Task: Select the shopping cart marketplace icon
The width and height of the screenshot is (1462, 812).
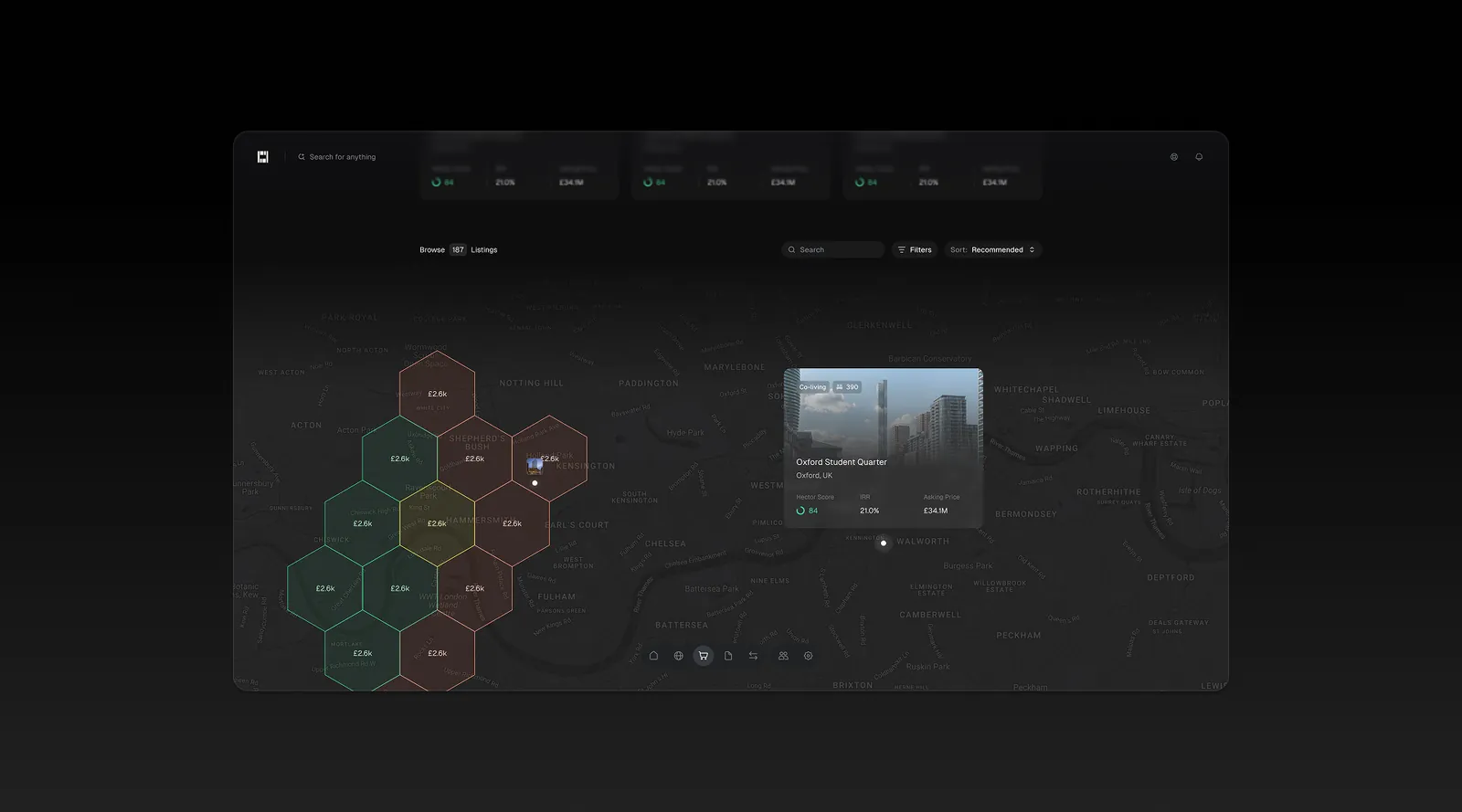Action: click(x=704, y=656)
